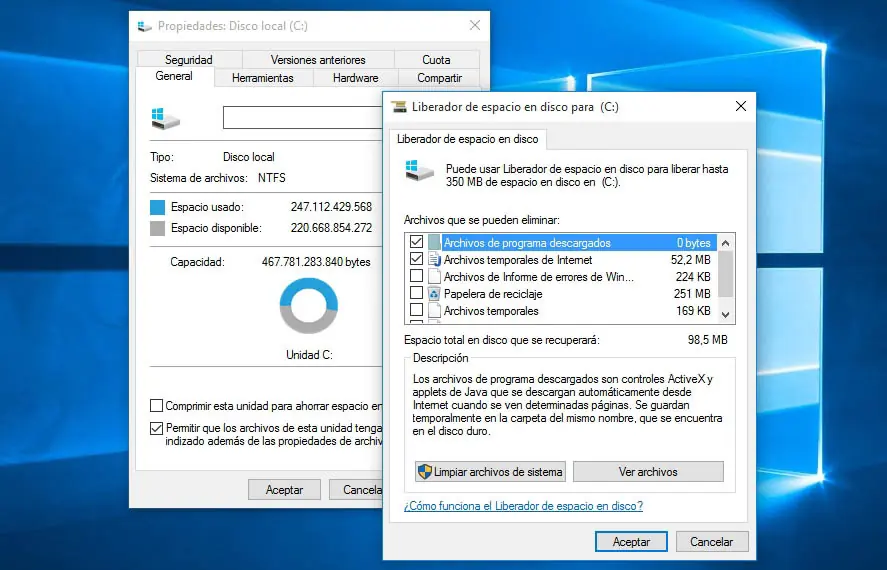
Task: Click the gray Espacio disponible color swatch
Action: (157, 228)
